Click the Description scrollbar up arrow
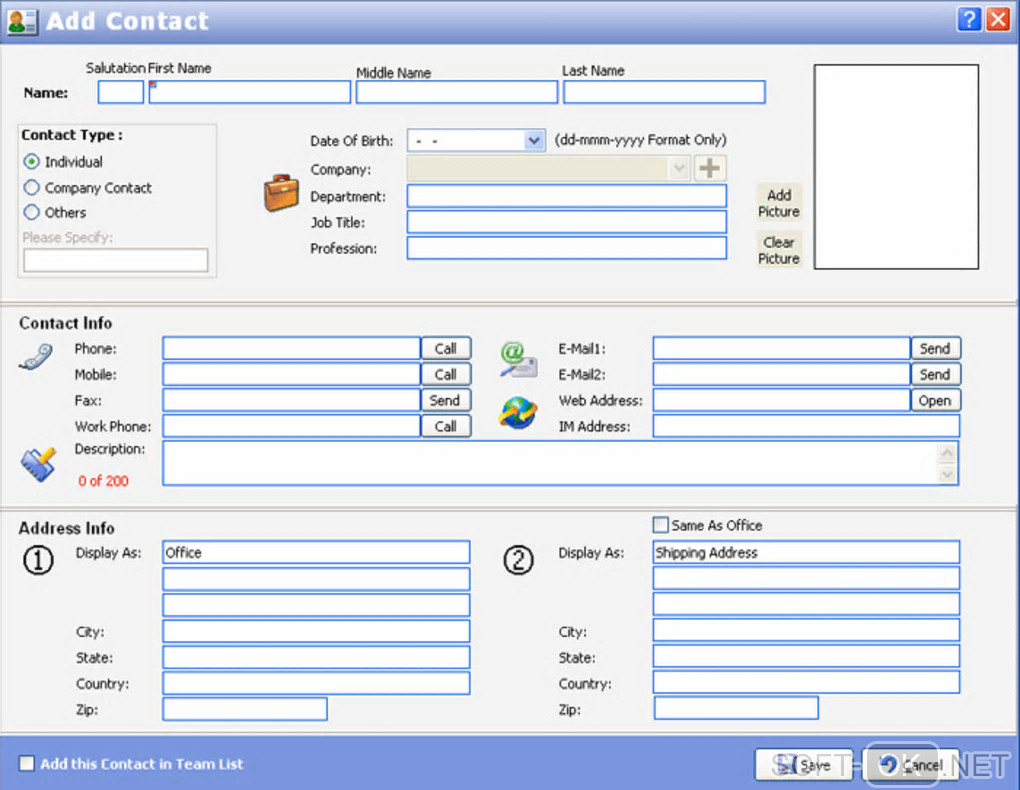 pyautogui.click(x=947, y=452)
